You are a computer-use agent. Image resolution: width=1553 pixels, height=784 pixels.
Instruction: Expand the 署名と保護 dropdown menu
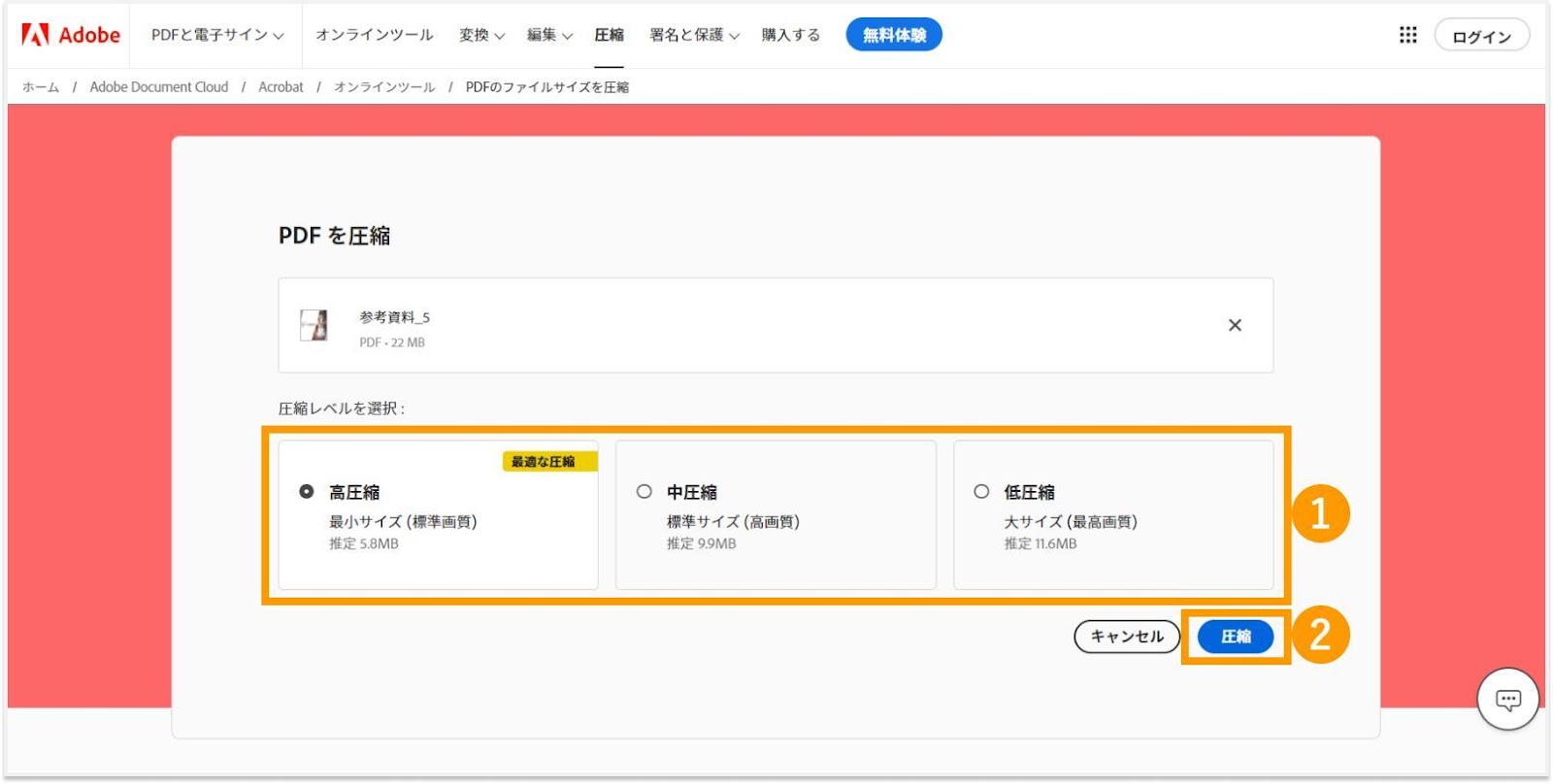694,35
